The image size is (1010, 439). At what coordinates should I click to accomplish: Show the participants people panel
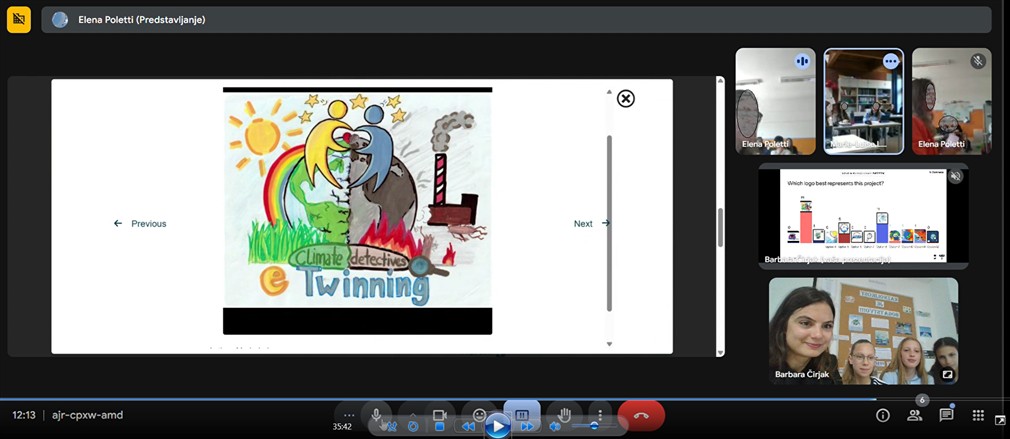pyautogui.click(x=915, y=415)
